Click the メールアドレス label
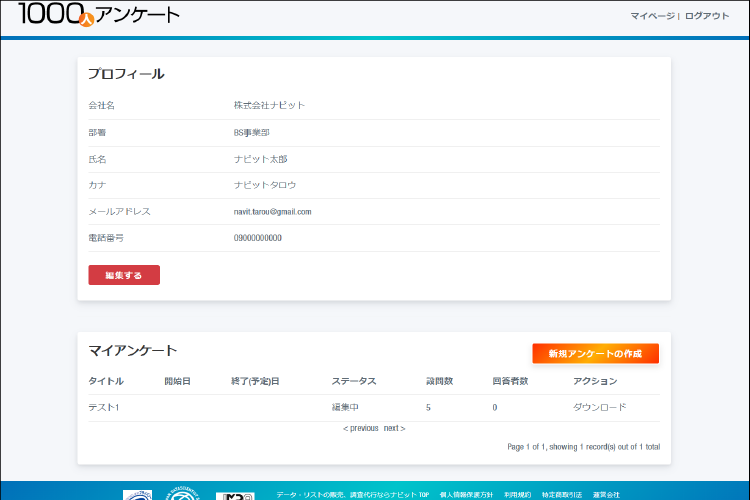 [x=120, y=211]
